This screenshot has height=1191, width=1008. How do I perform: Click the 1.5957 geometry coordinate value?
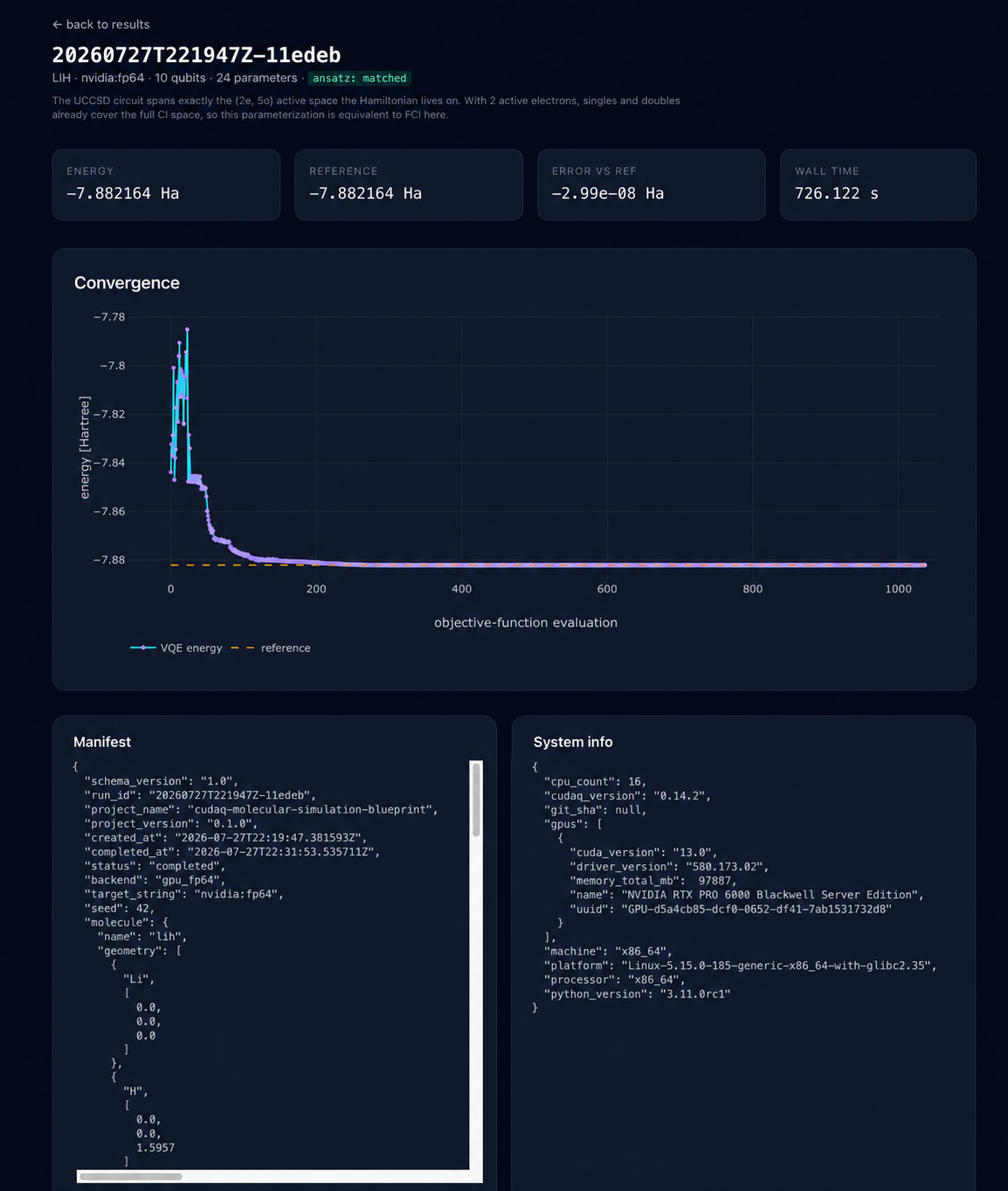coord(155,1147)
